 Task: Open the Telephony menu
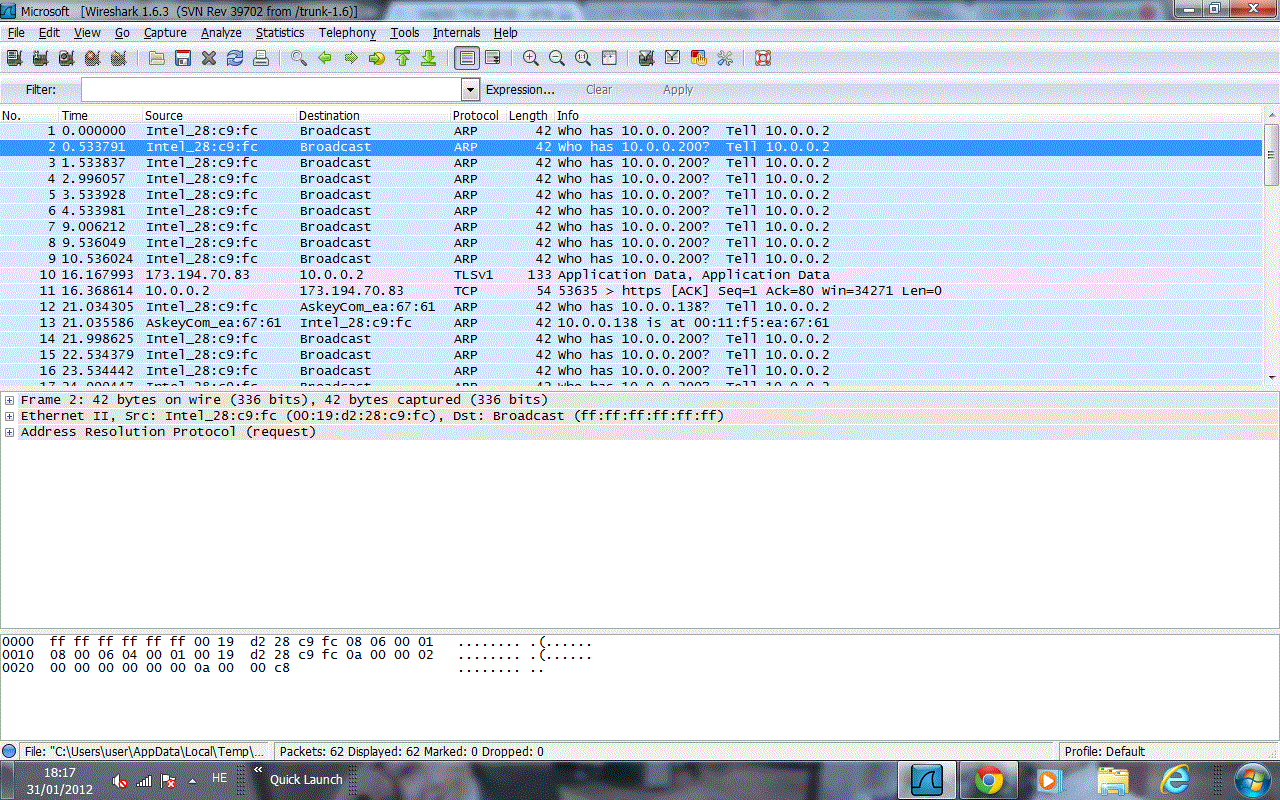point(347,33)
